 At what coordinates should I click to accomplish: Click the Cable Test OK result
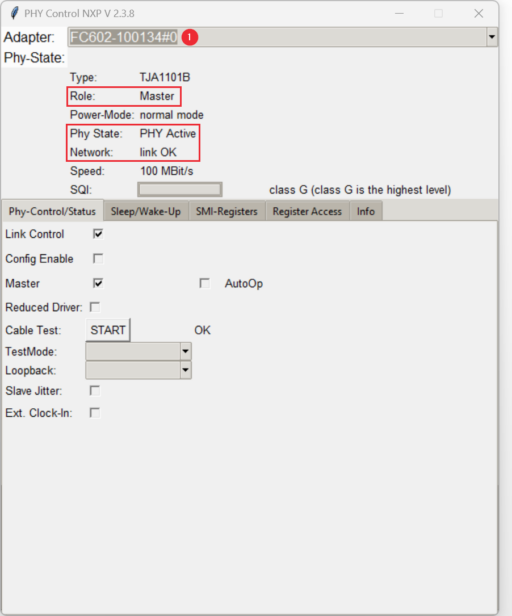(202, 330)
